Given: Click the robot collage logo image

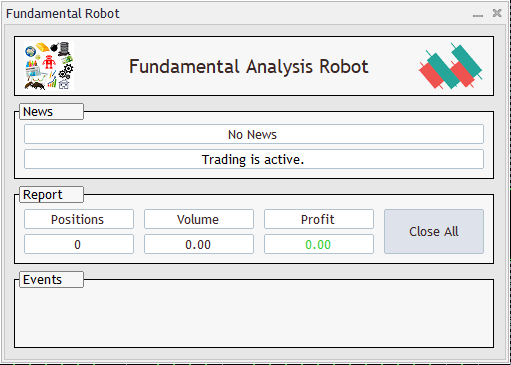Looking at the screenshot, I should pos(49,66).
